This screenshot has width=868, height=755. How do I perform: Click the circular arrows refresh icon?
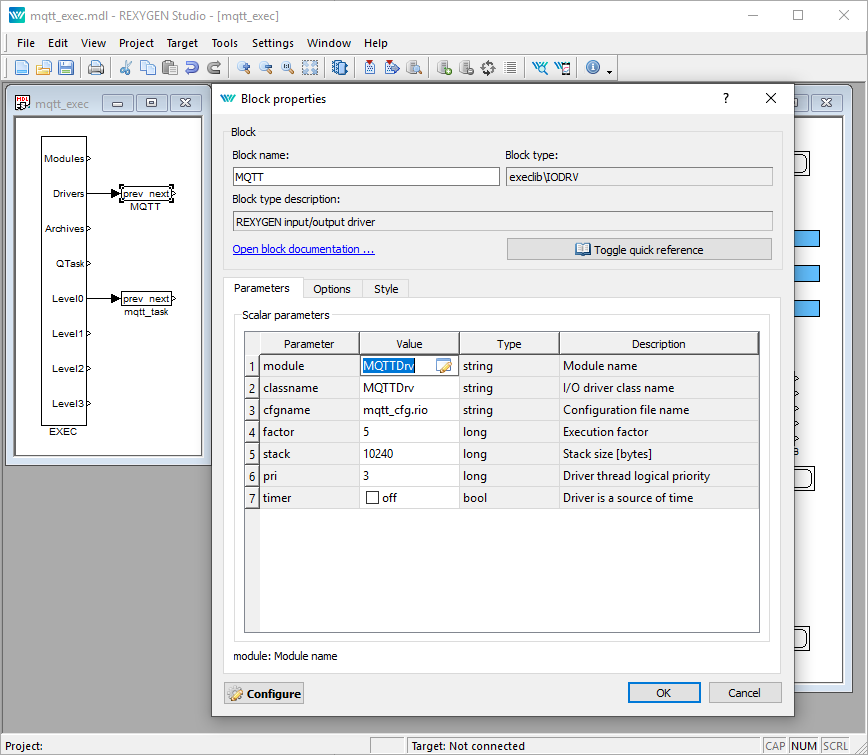(488, 68)
